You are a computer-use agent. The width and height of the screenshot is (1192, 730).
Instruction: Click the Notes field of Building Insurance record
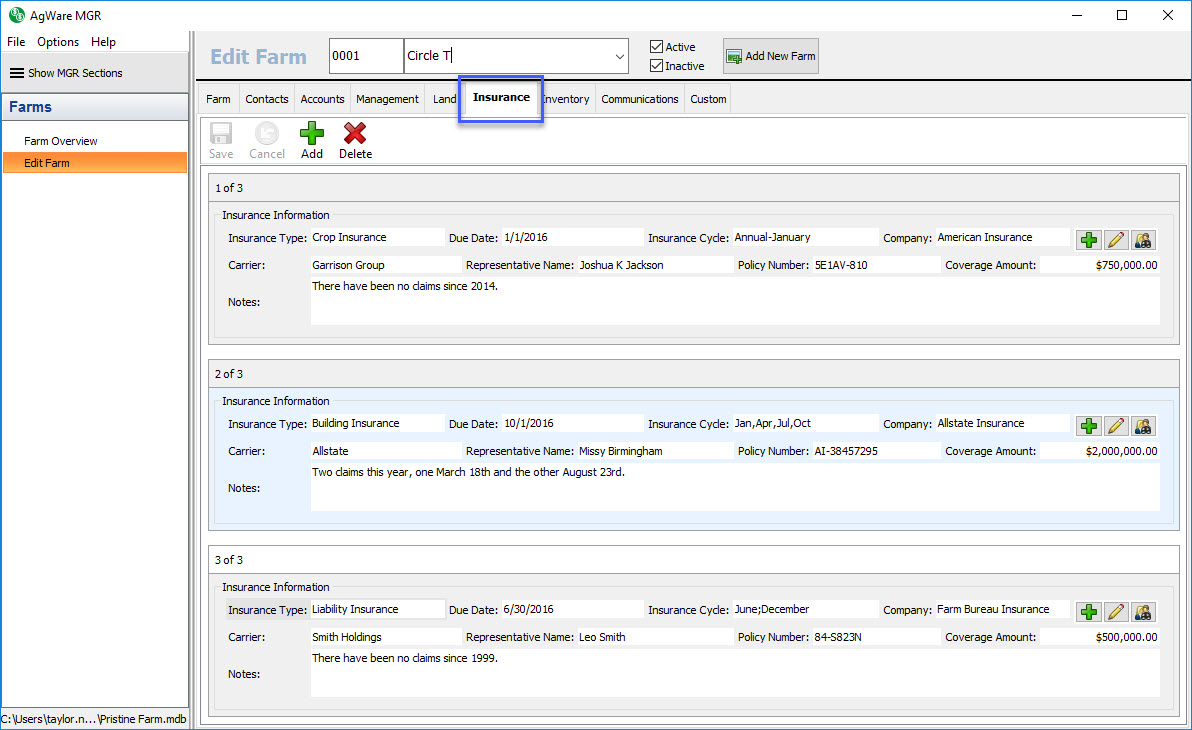point(734,487)
